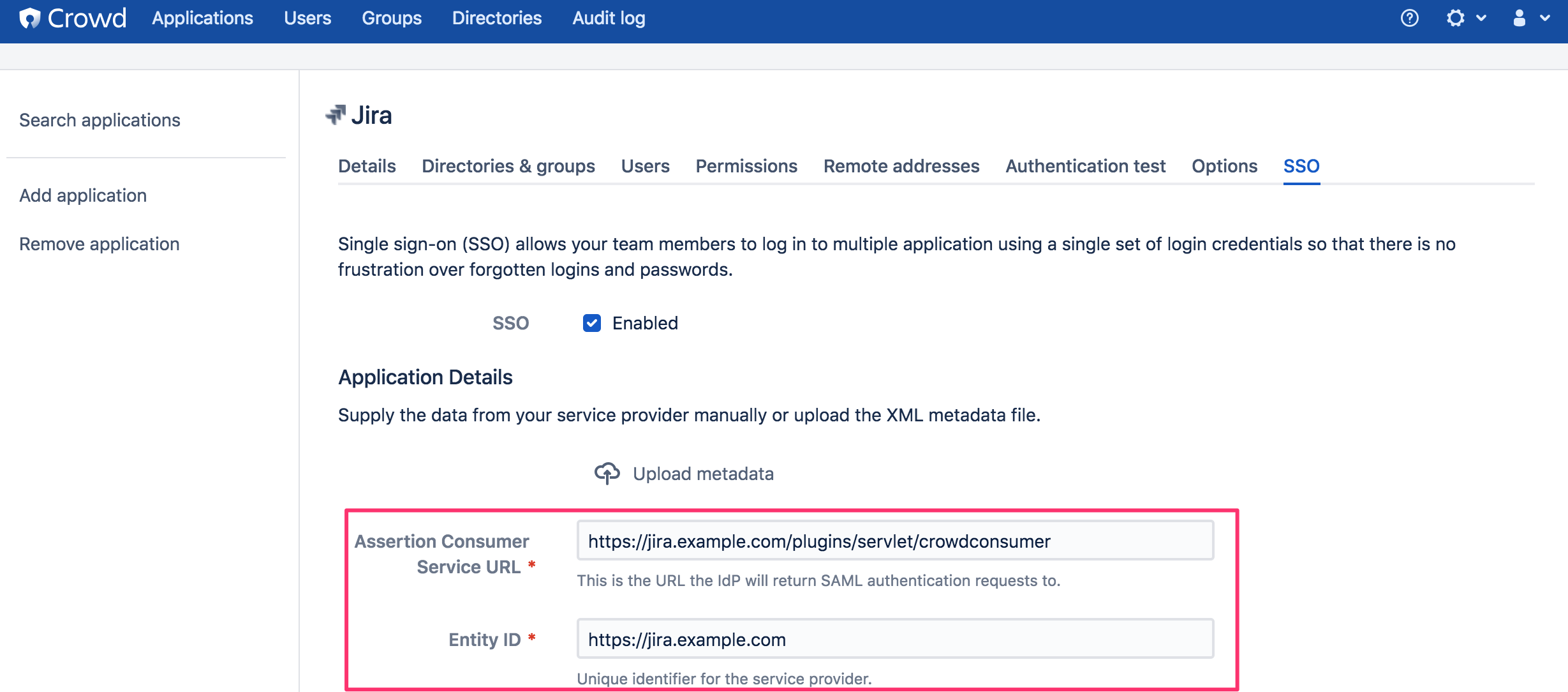Click the user profile avatar icon
This screenshot has height=692, width=1568.
[x=1520, y=18]
